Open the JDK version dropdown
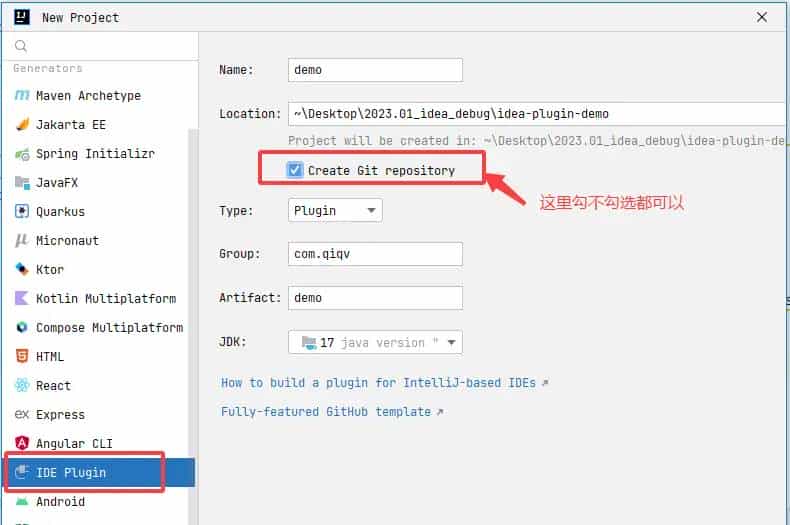 click(375, 343)
